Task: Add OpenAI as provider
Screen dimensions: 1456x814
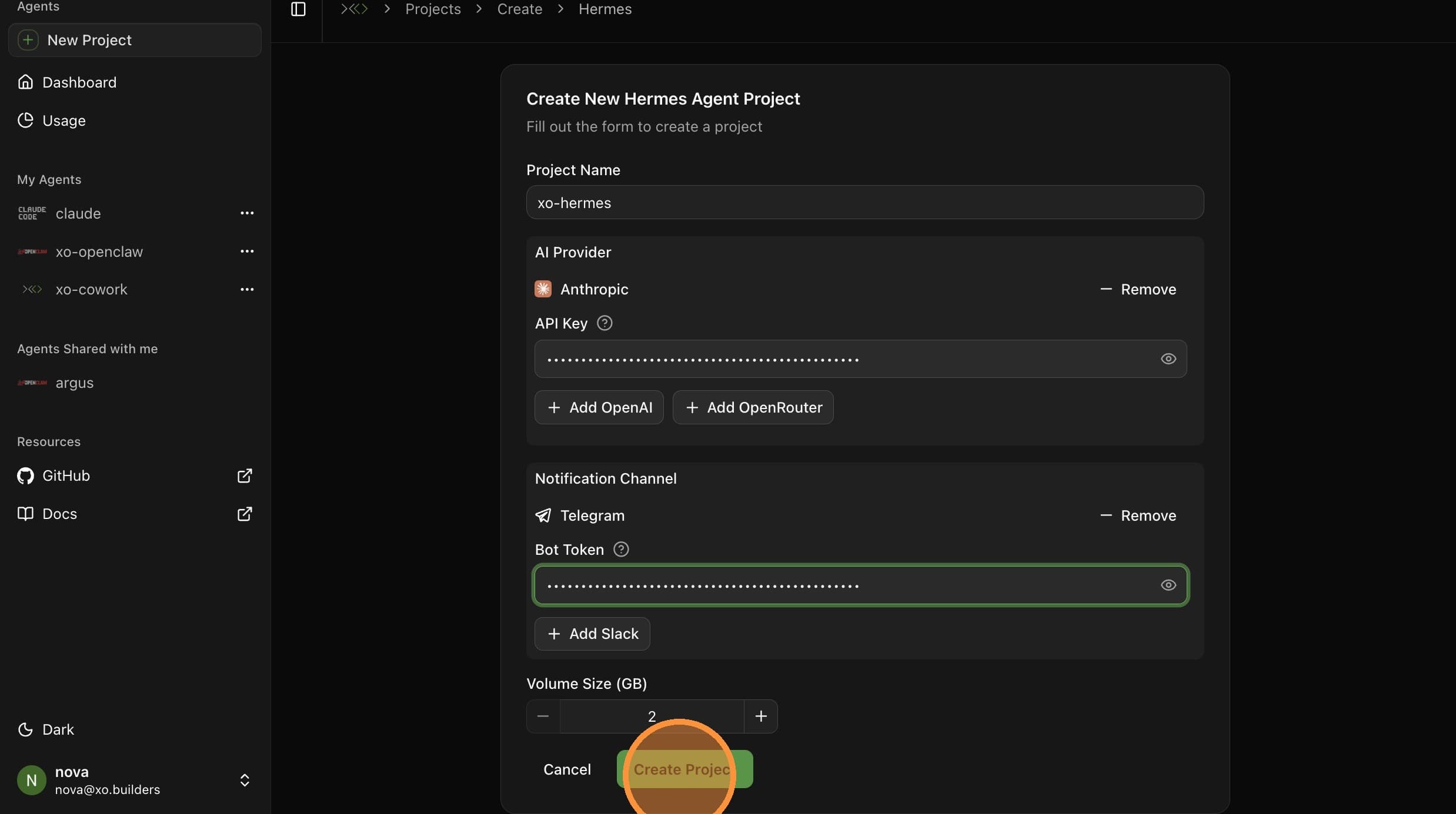Action: 599,407
